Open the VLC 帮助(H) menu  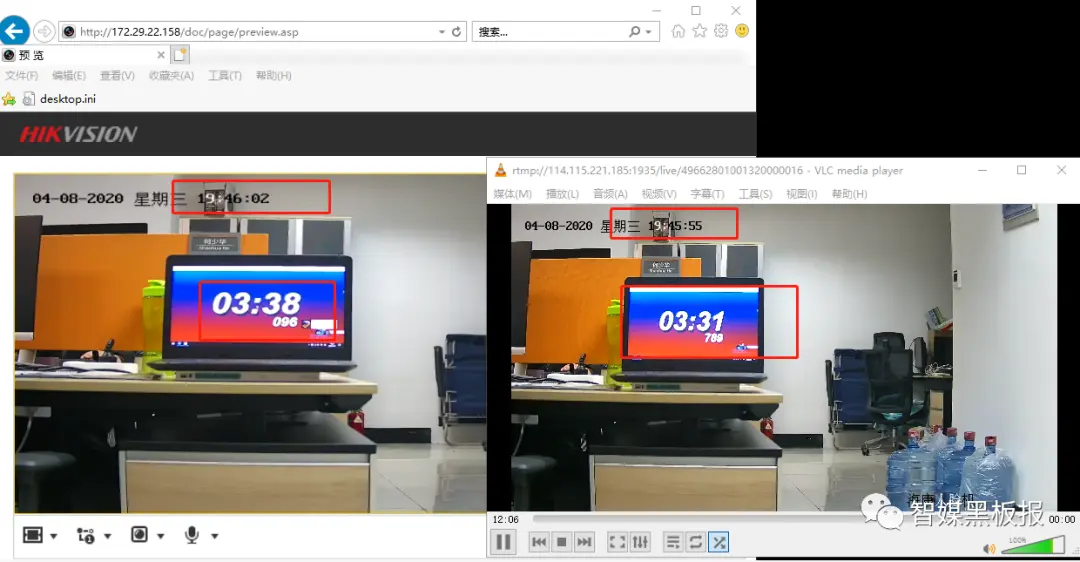849,194
